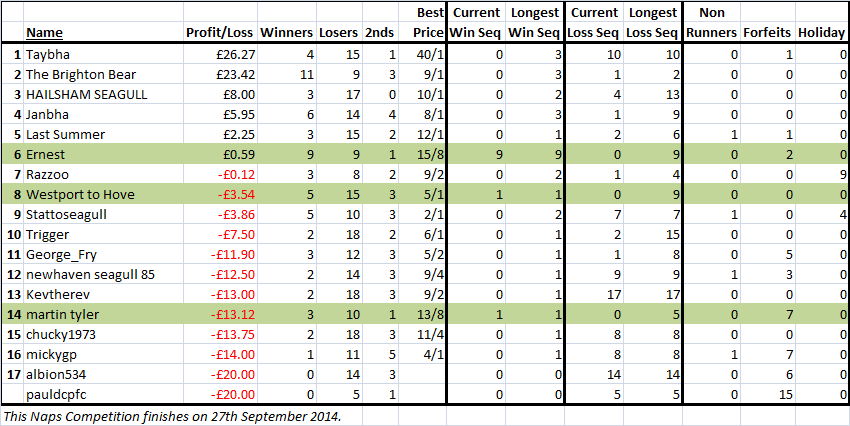This screenshot has height=426, width=850.
Task: Select the Holiday column header
Action: (x=821, y=33)
